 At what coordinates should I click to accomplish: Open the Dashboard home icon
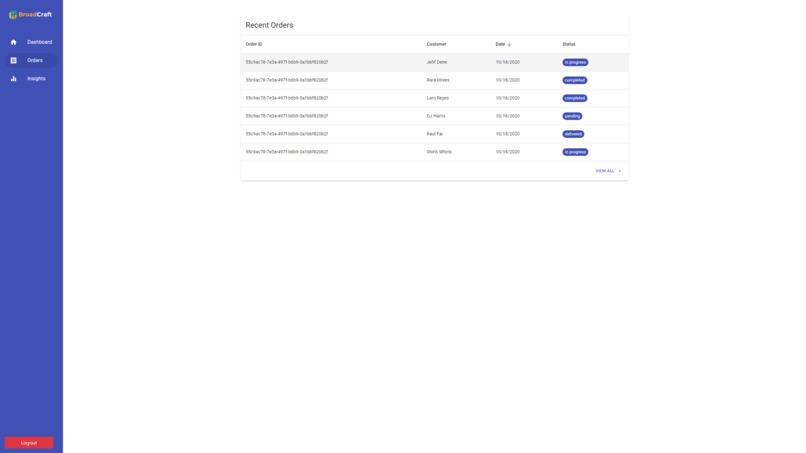point(13,42)
